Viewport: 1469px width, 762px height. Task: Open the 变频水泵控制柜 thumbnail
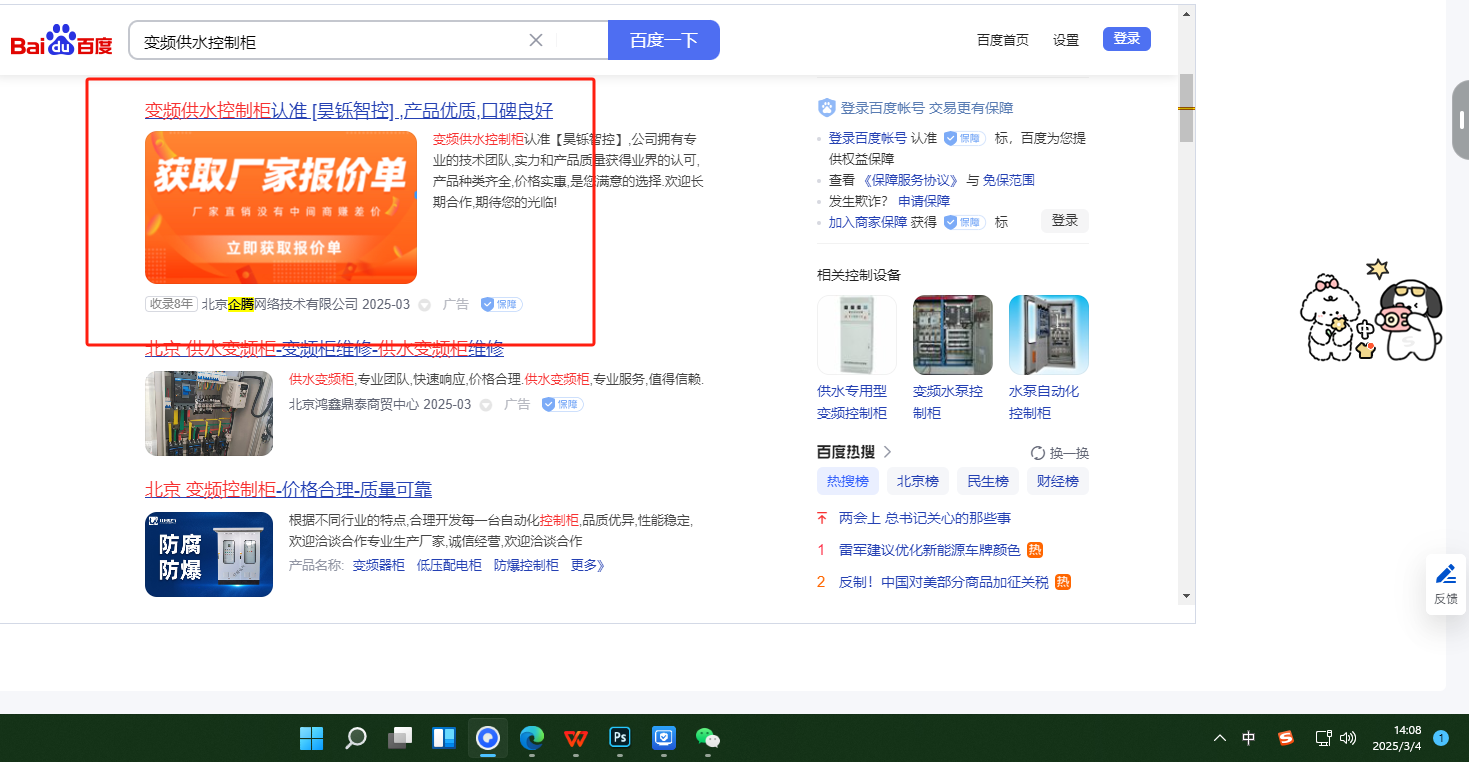(x=953, y=335)
